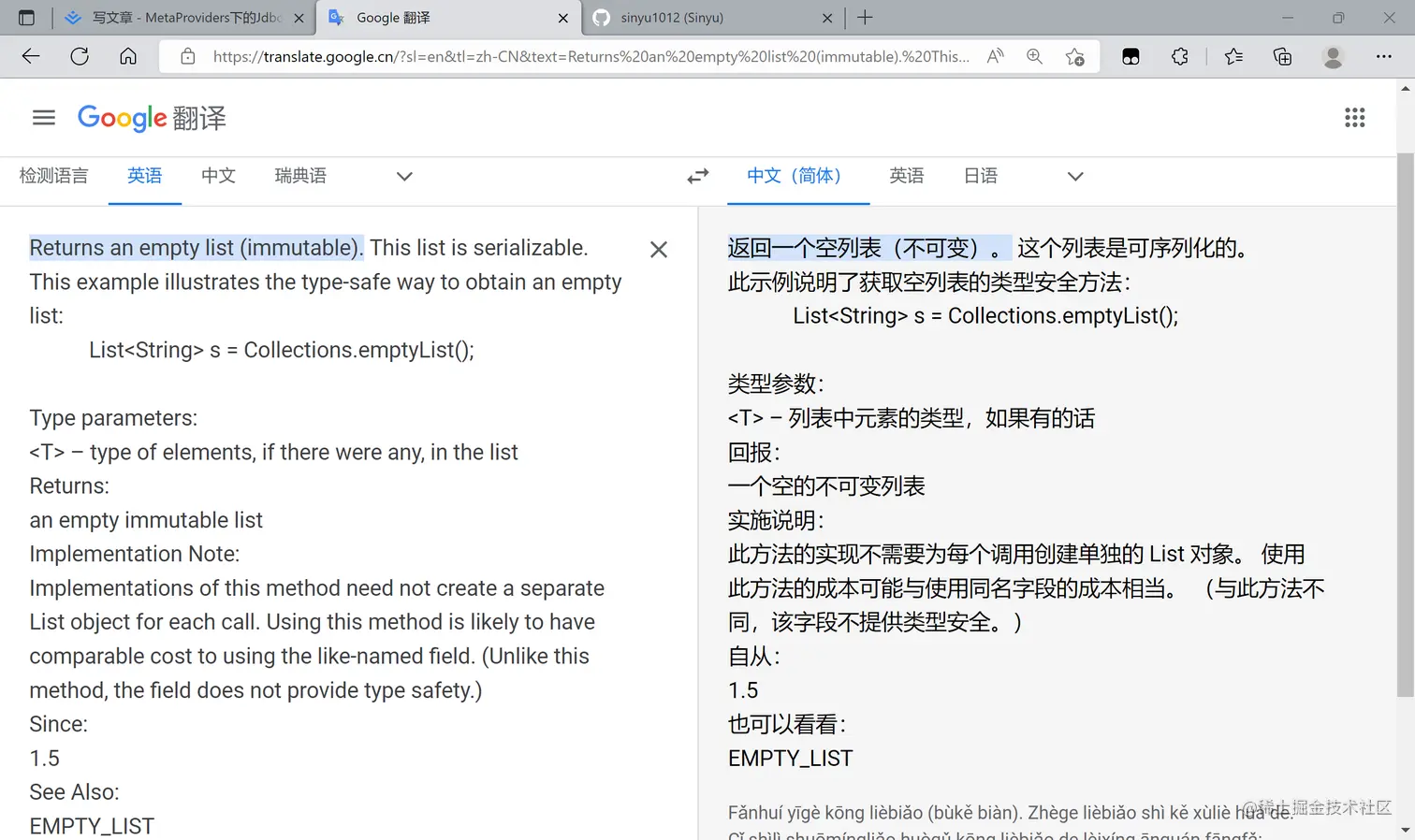The image size is (1415, 840).
Task: Click scrollbar up arrow
Action: (x=1405, y=89)
